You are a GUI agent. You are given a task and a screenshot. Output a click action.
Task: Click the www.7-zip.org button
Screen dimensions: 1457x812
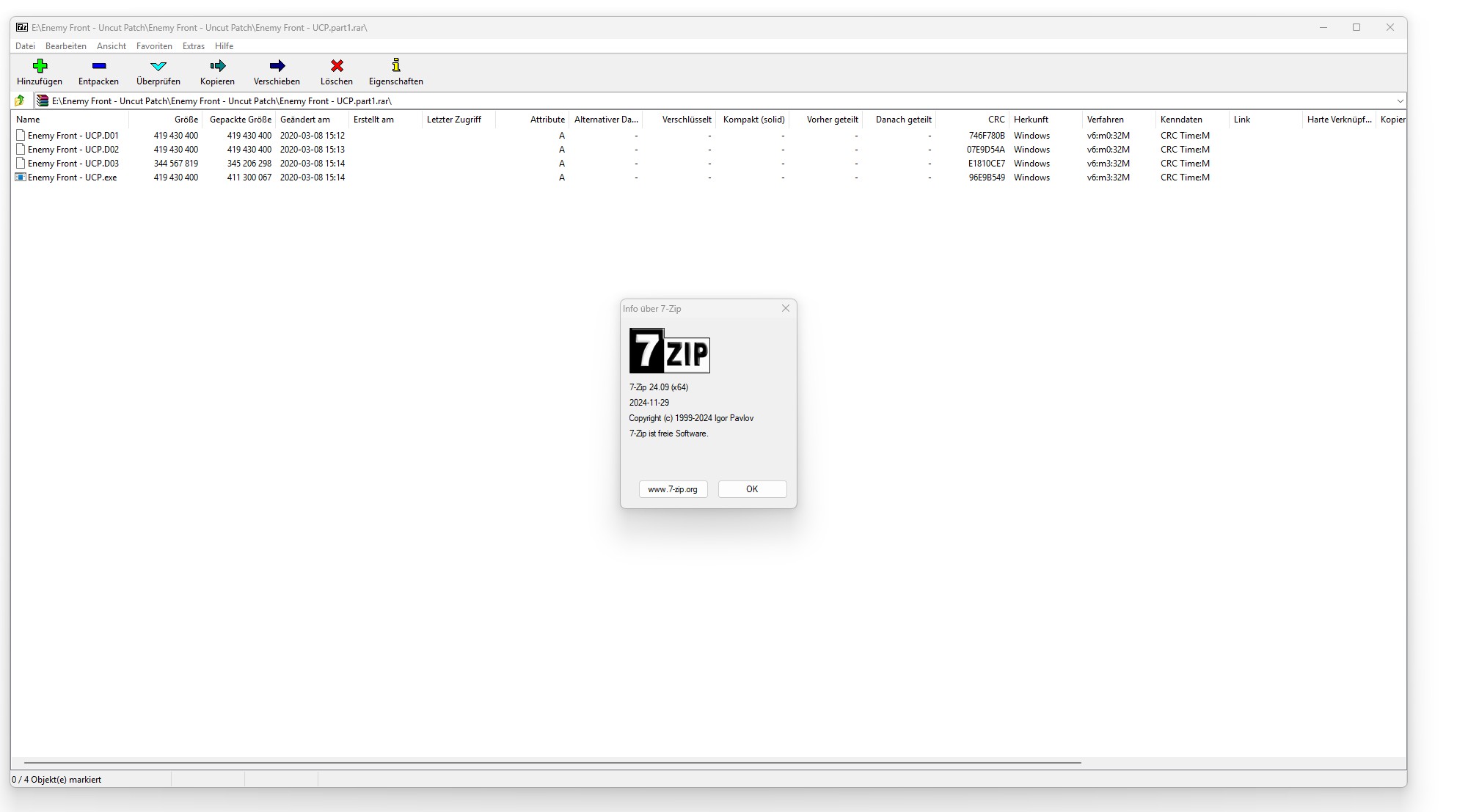click(673, 489)
